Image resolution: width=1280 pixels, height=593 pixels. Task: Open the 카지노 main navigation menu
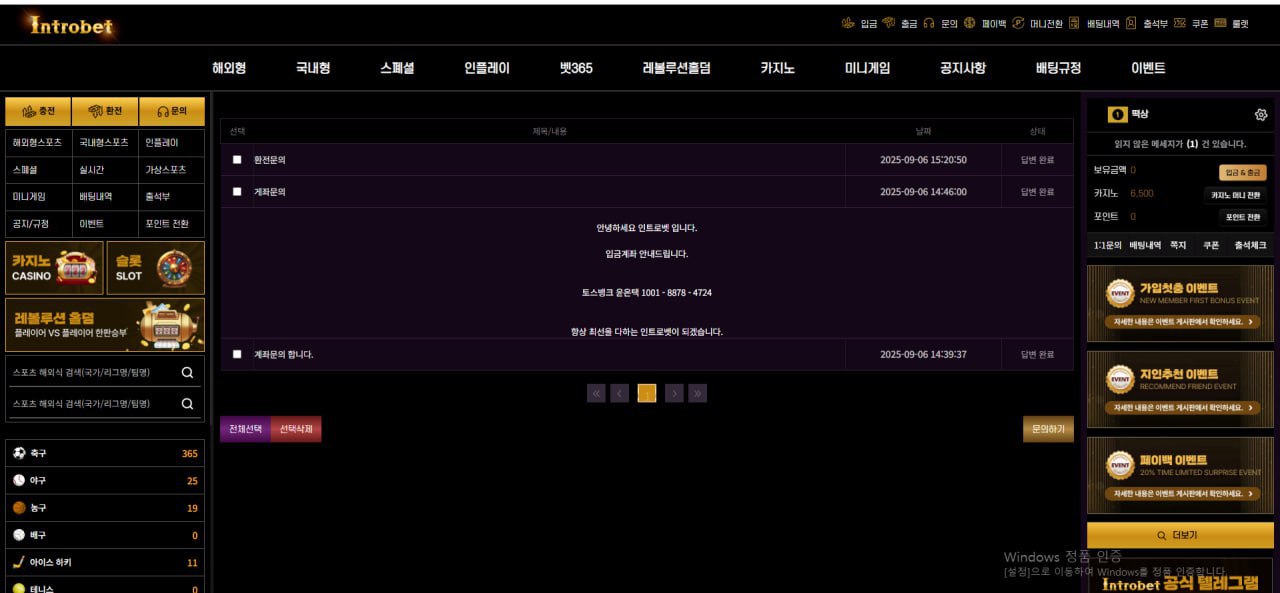coord(777,68)
